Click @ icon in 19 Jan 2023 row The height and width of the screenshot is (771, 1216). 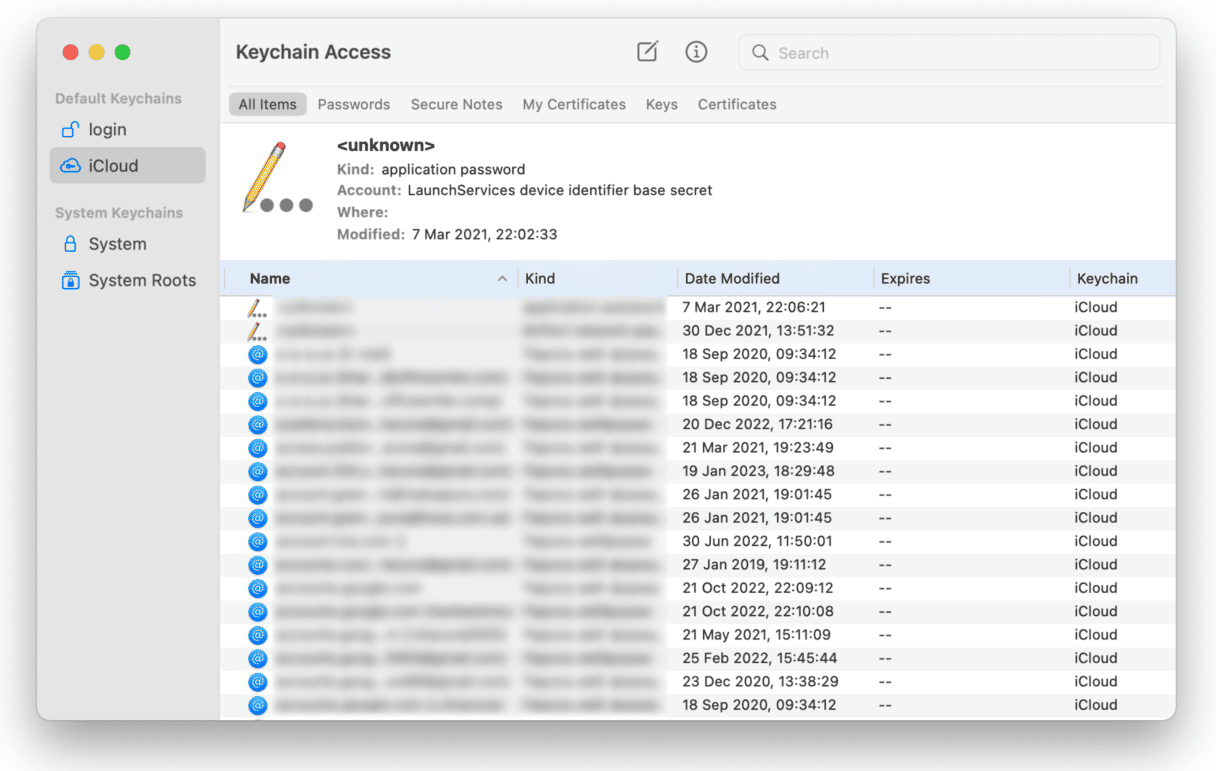[258, 471]
